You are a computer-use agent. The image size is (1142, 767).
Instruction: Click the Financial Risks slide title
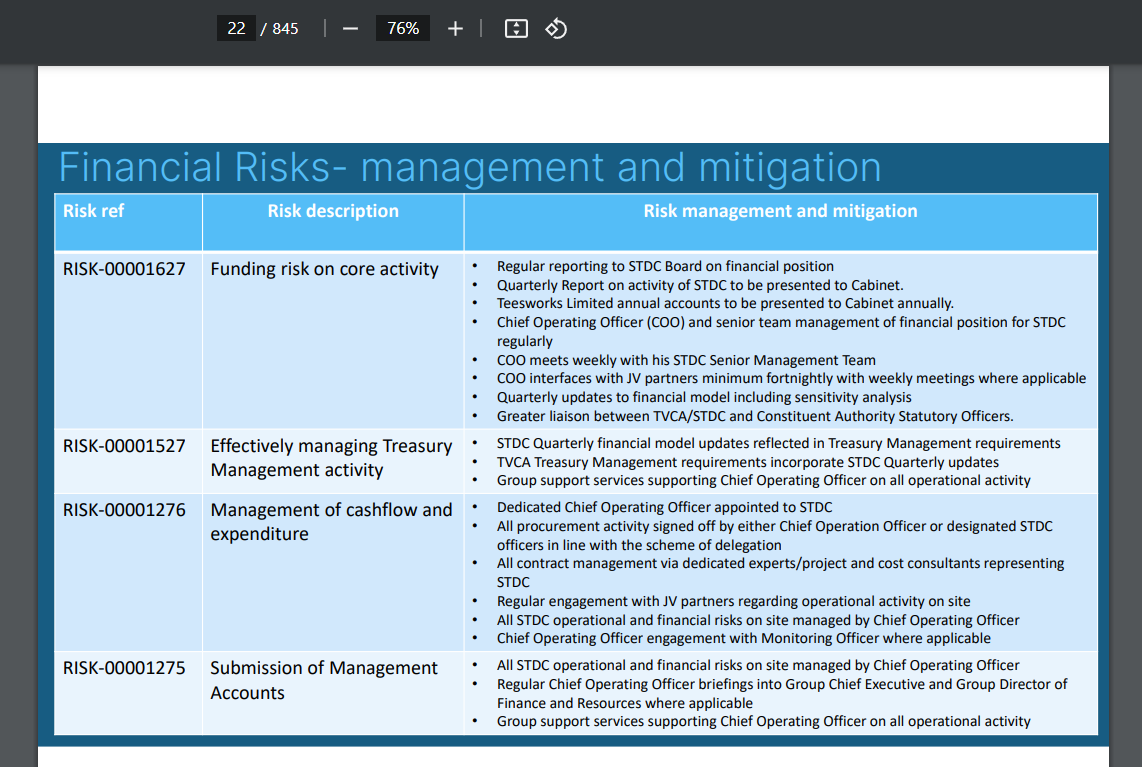[469, 167]
